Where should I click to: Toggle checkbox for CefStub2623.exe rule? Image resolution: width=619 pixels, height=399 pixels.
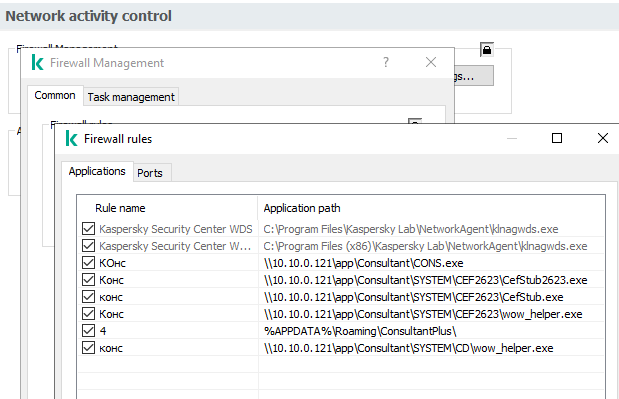[88, 279]
